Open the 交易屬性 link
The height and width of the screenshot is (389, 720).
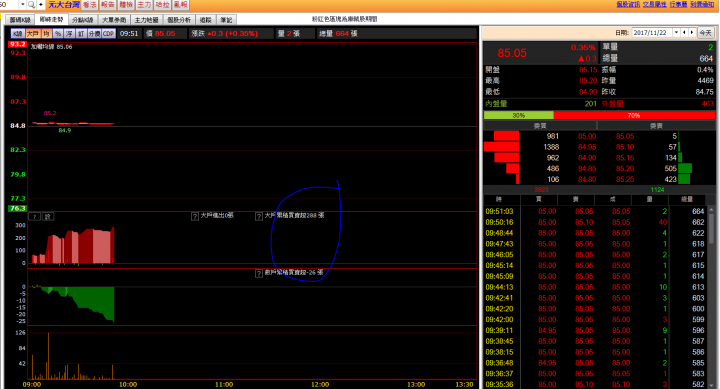coord(654,4)
